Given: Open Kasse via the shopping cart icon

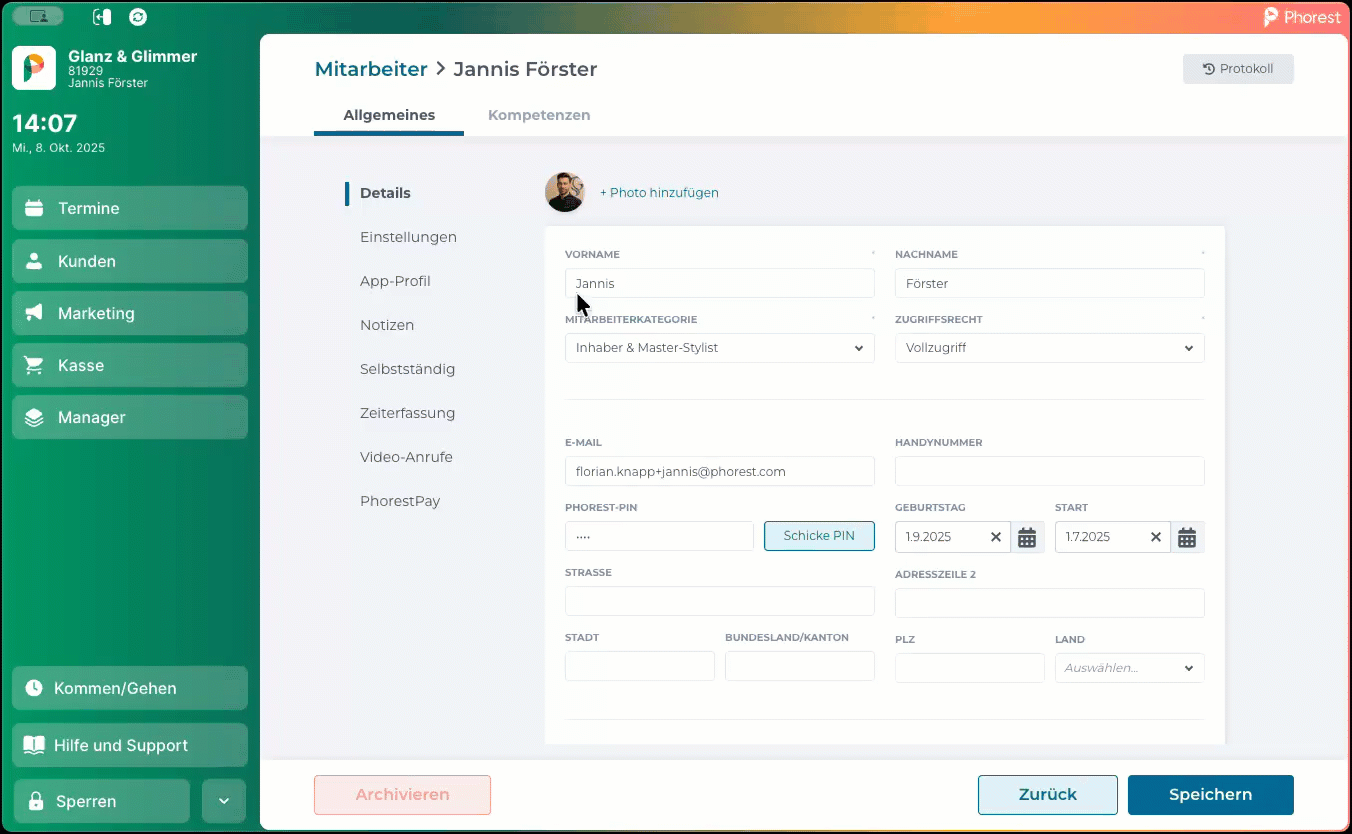Looking at the screenshot, I should click(34, 365).
